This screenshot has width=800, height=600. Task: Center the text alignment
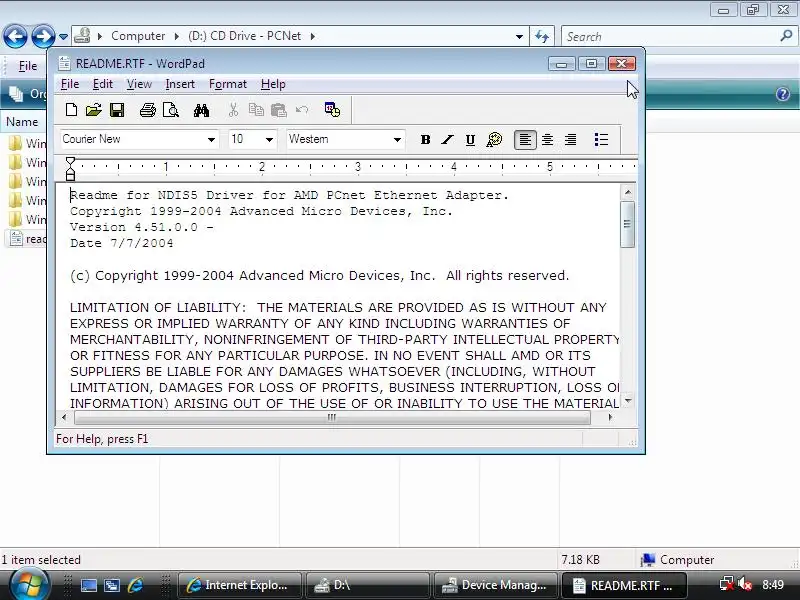(547, 140)
